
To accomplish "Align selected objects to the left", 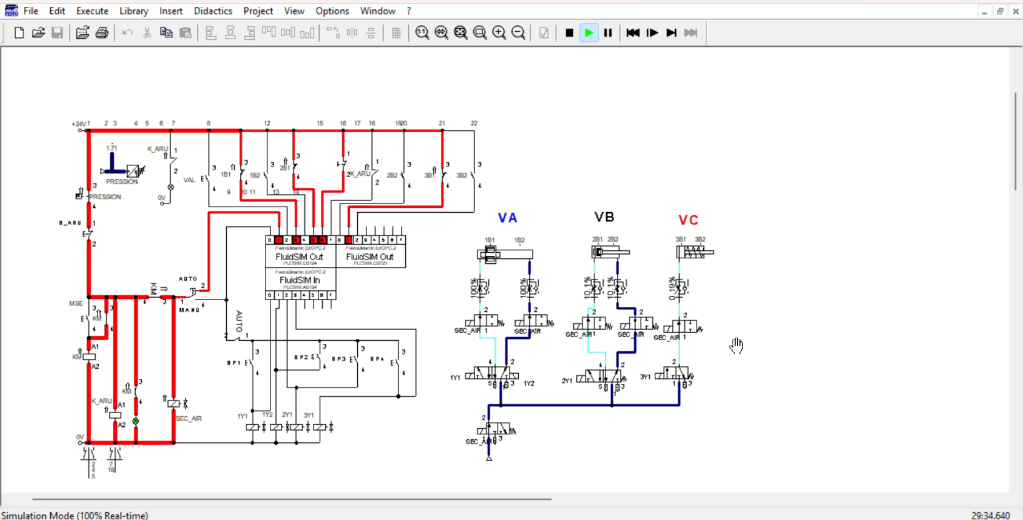I will 211,33.
